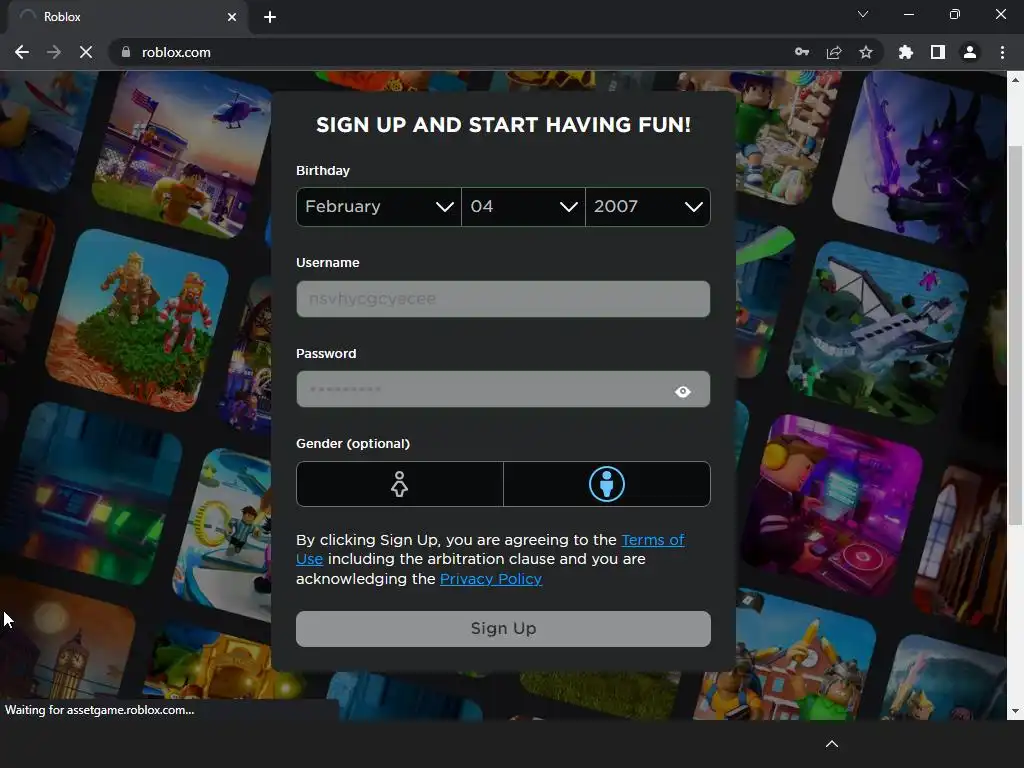The height and width of the screenshot is (768, 1024).
Task: Click the Password input field
Action: pyautogui.click(x=503, y=390)
